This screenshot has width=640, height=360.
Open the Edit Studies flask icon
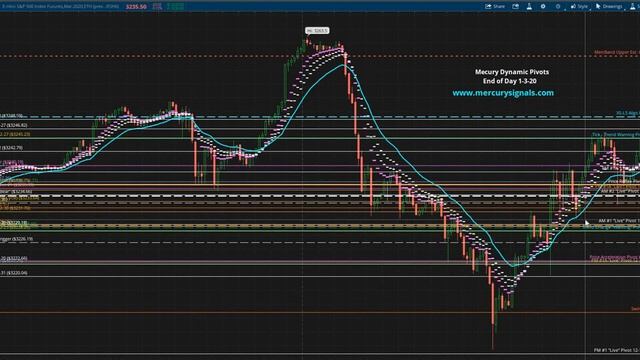529,6
